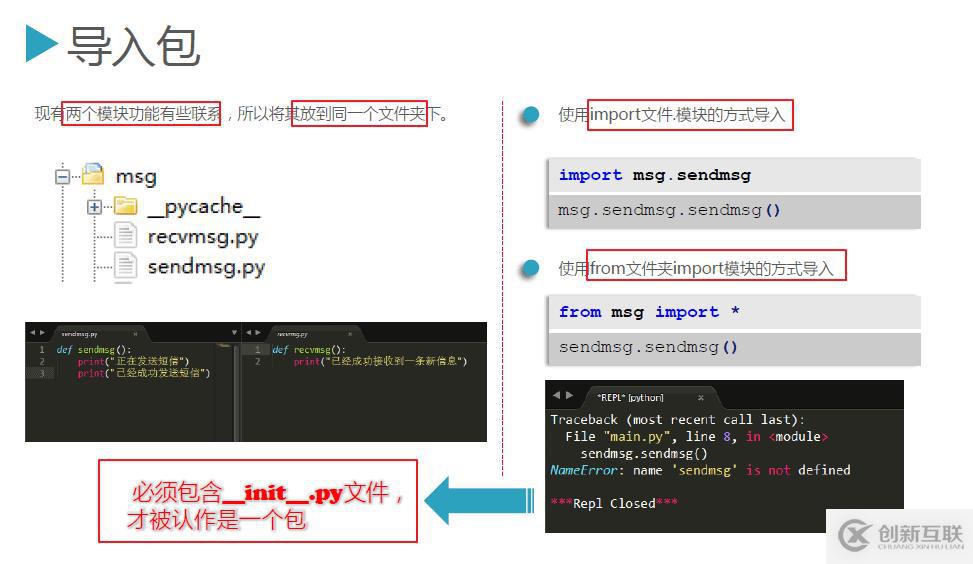Click the bullet next to the from文件夹import text

click(531, 268)
